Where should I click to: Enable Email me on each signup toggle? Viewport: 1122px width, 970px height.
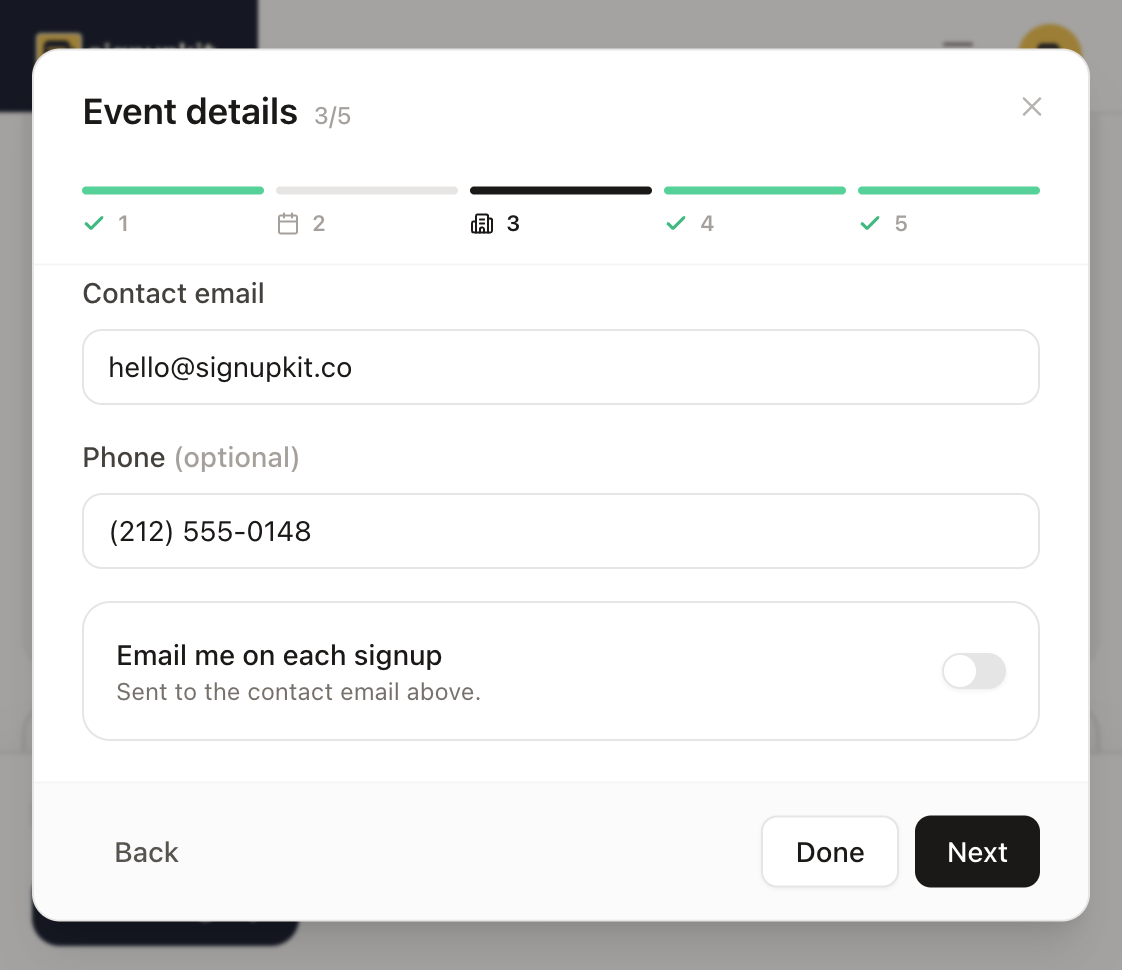pos(974,671)
